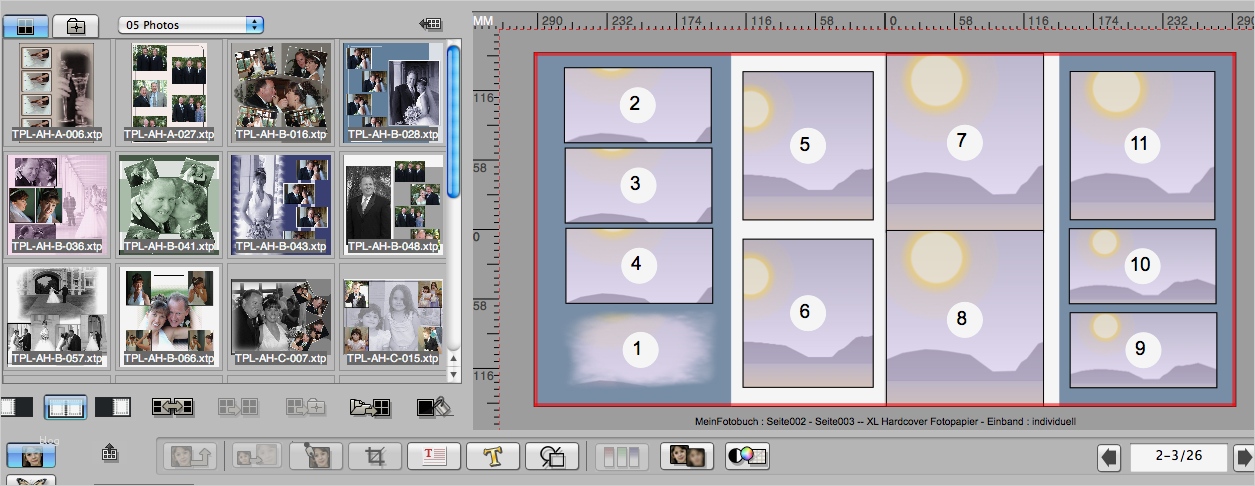Image resolution: width=1255 pixels, height=486 pixels.
Task: Select the crop tool
Action: coord(375,456)
